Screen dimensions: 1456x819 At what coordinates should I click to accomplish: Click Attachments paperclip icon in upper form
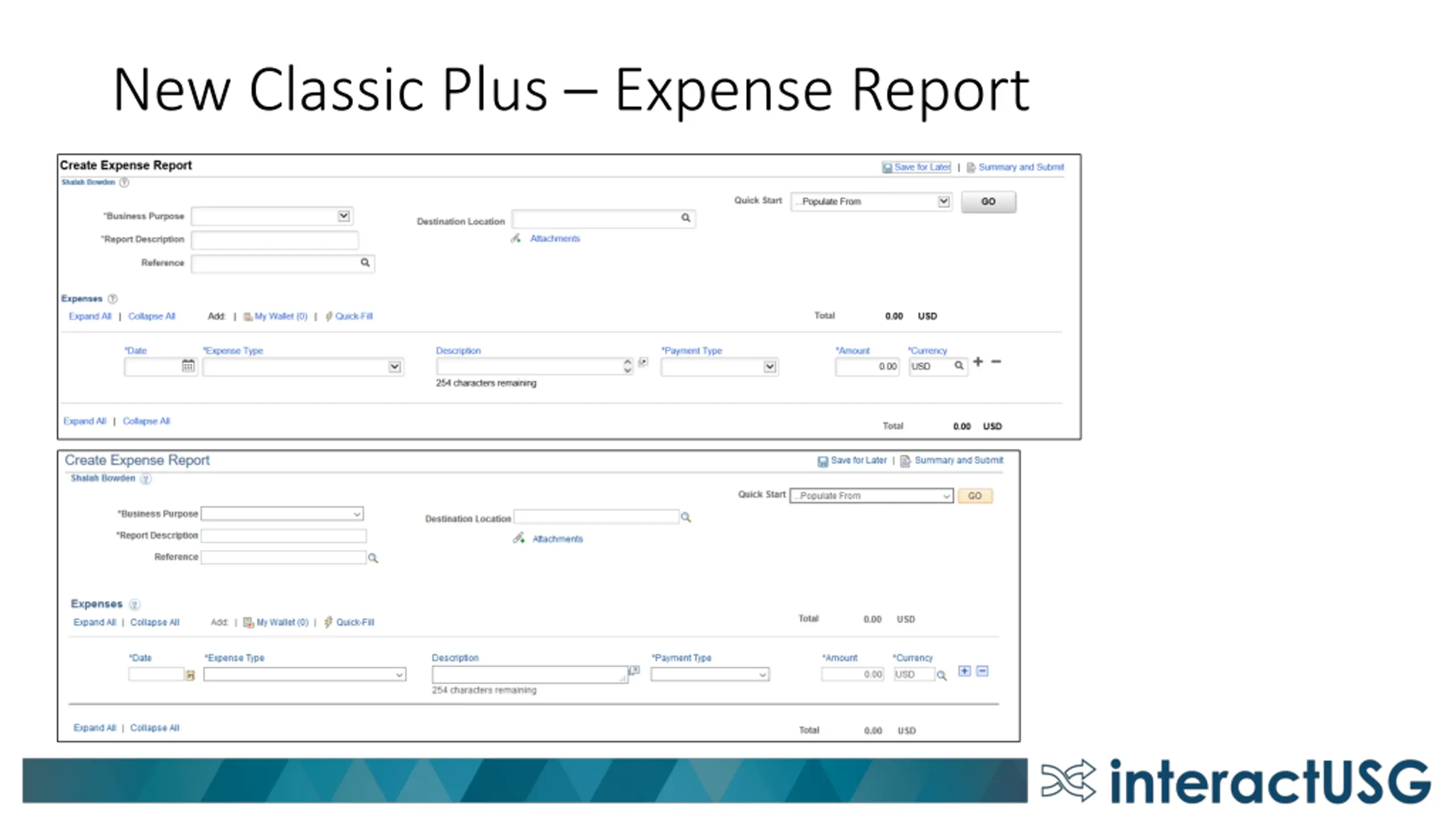pyautogui.click(x=515, y=238)
